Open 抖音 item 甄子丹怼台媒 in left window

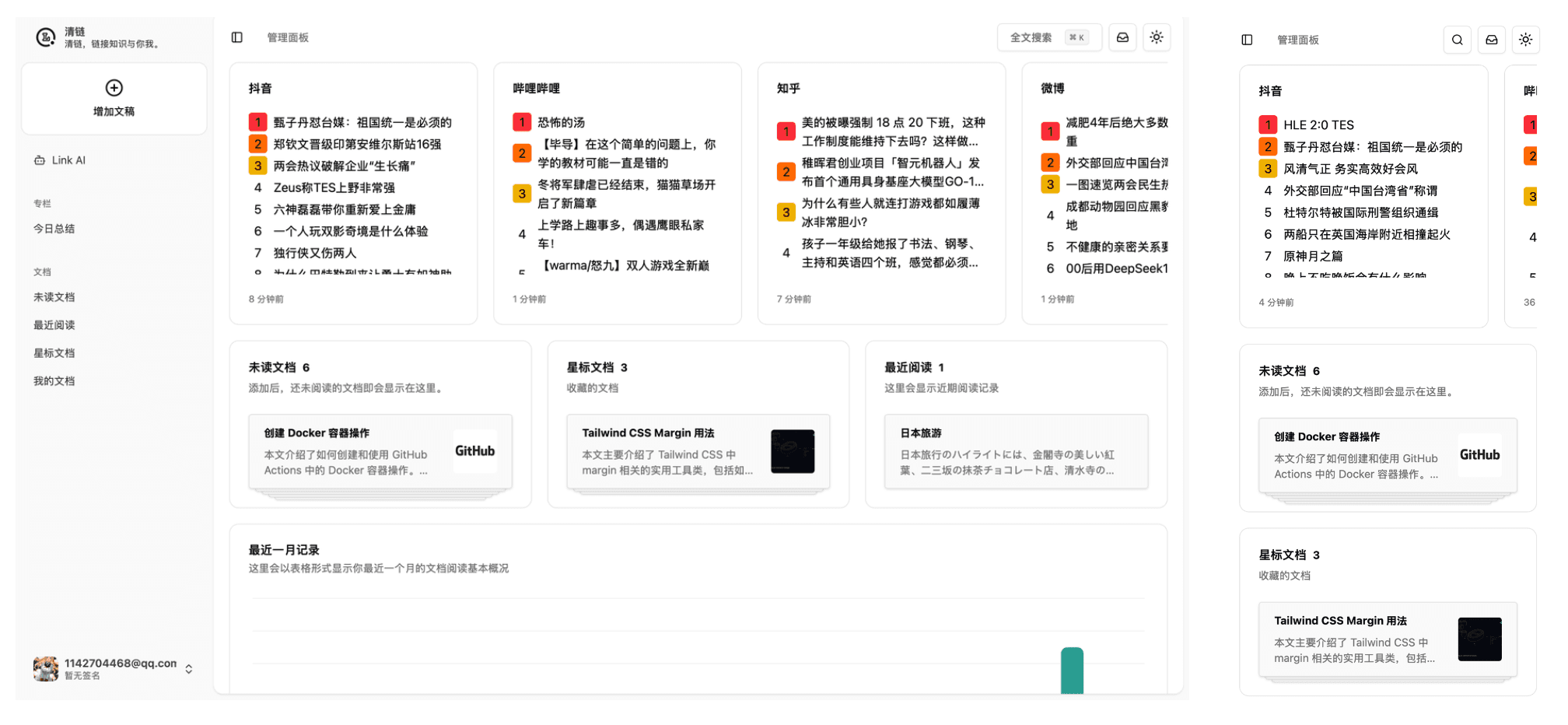coord(362,122)
